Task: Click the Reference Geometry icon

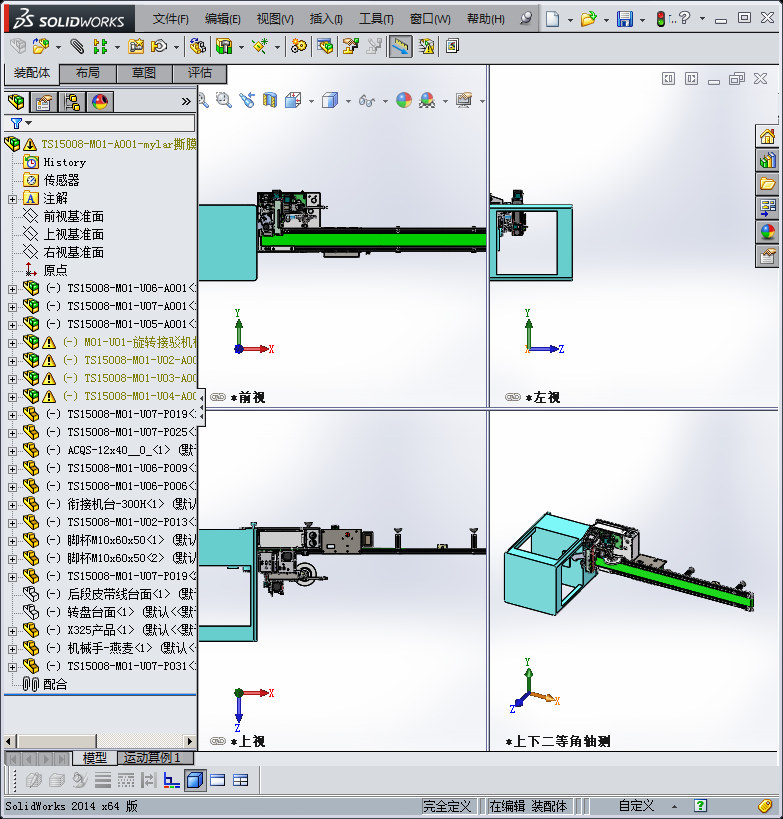Action: (x=260, y=46)
